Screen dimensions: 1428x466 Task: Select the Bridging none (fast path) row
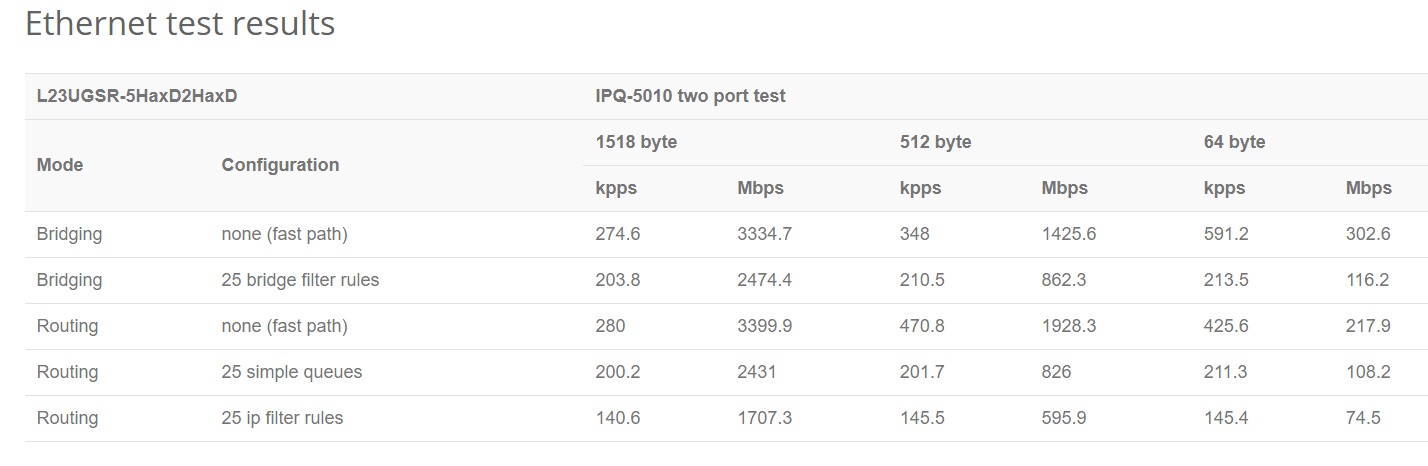click(x=726, y=234)
